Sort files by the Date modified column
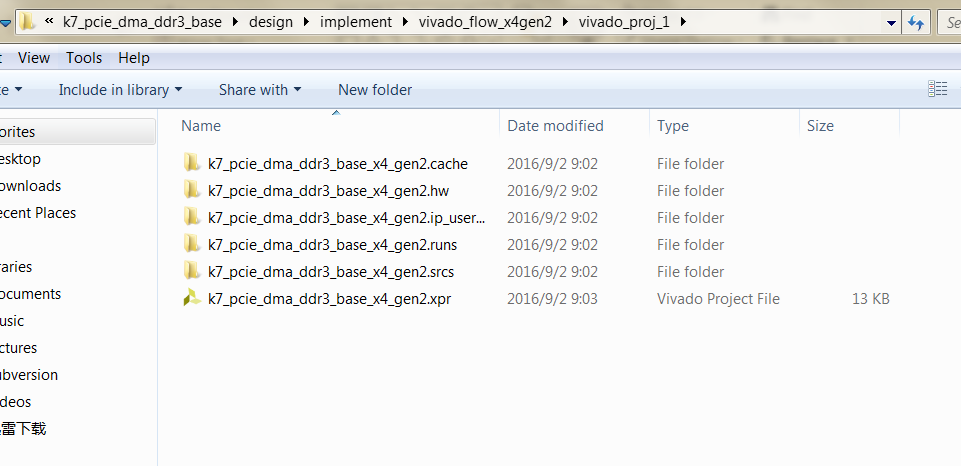The height and width of the screenshot is (466, 961). [x=555, y=126]
